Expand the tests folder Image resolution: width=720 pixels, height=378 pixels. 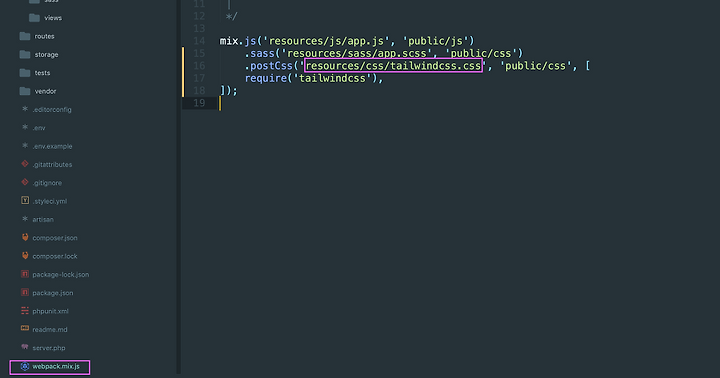click(x=42, y=73)
